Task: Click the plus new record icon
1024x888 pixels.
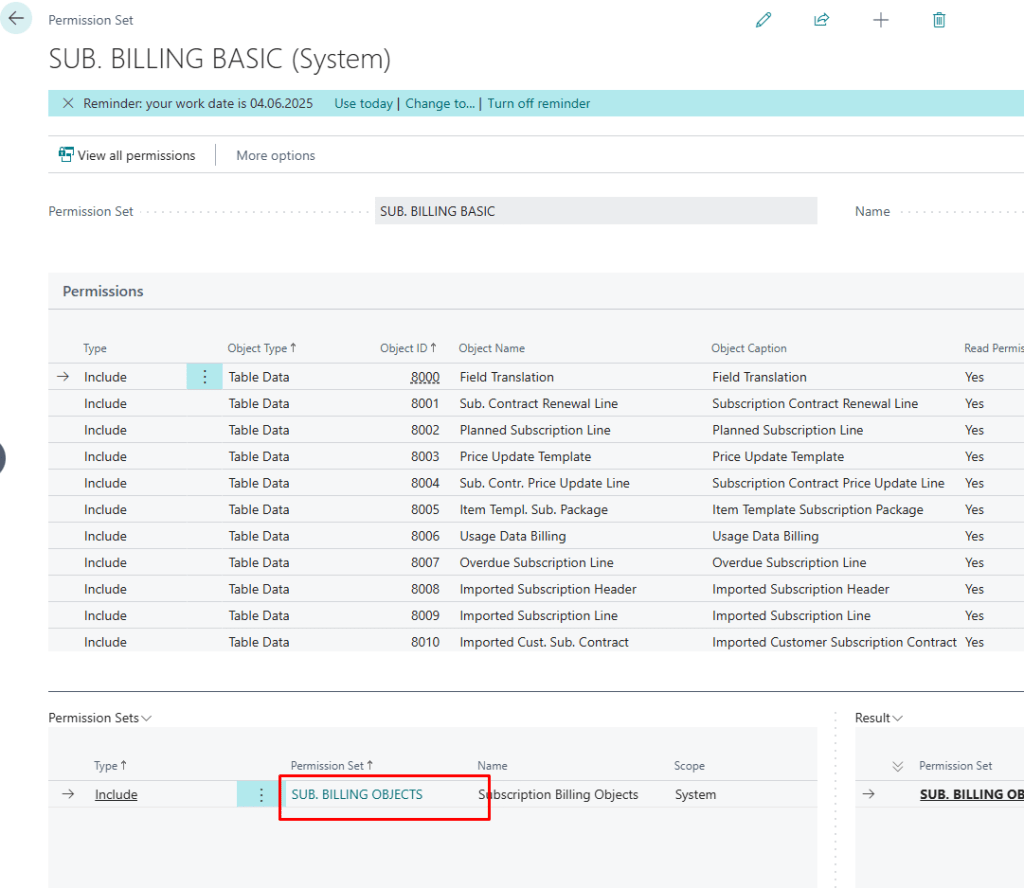Action: pyautogui.click(x=881, y=20)
